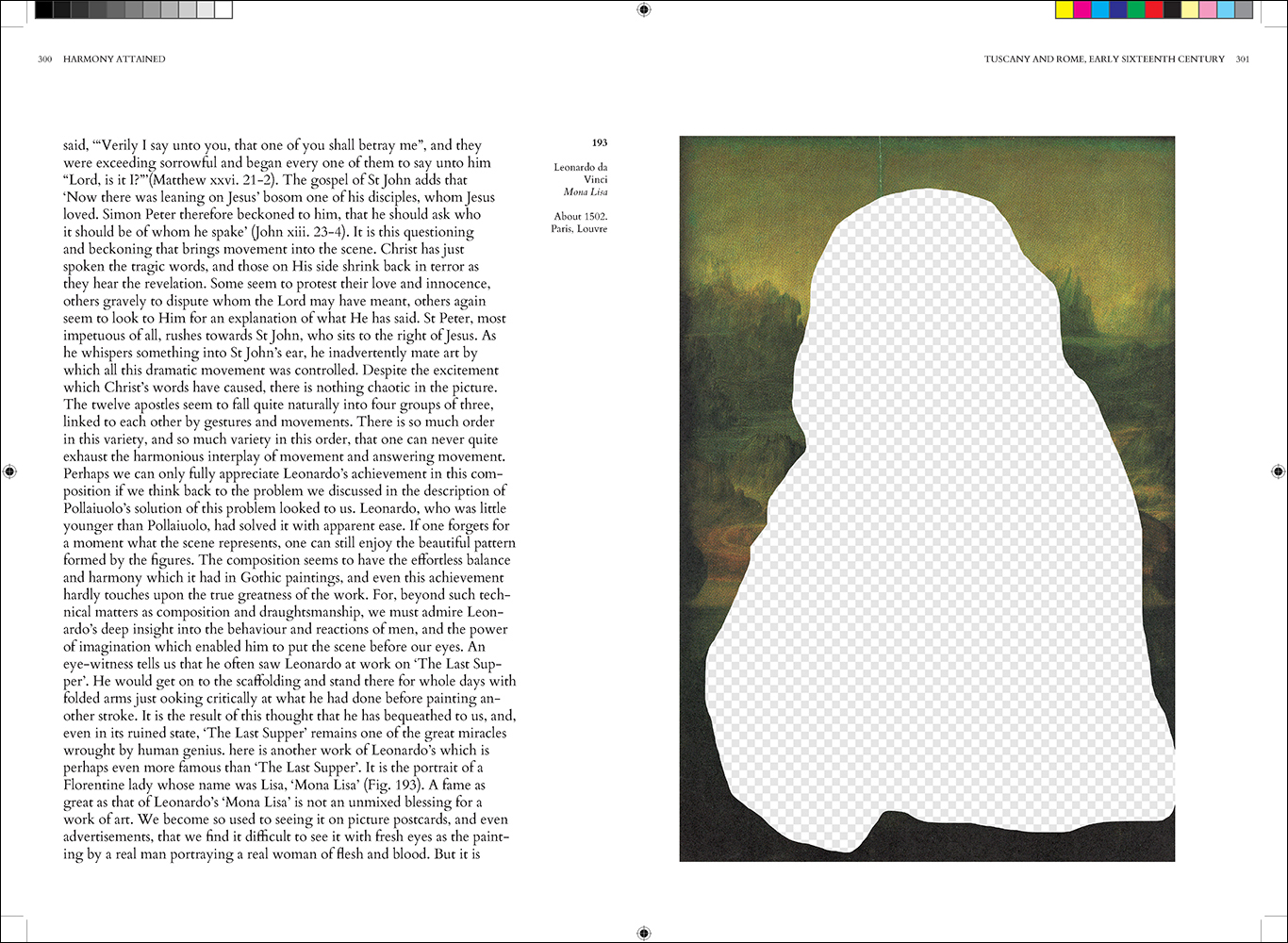Image resolution: width=1288 pixels, height=943 pixels.
Task: Click the 'HARMONY ATTAINED' running header
Action: coord(114,58)
